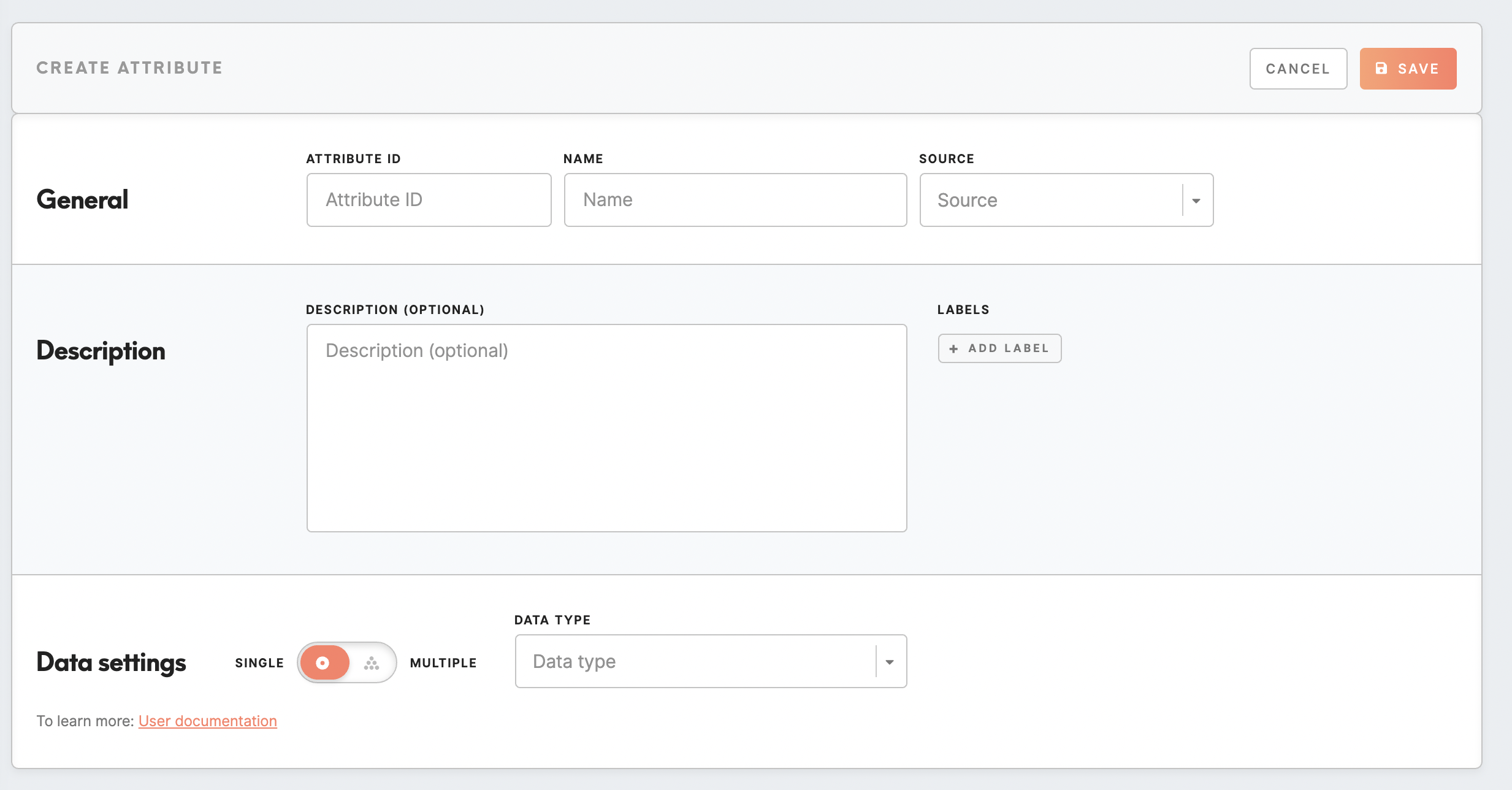Toggle the Single/Multiple switch
1512x790 pixels.
point(347,662)
